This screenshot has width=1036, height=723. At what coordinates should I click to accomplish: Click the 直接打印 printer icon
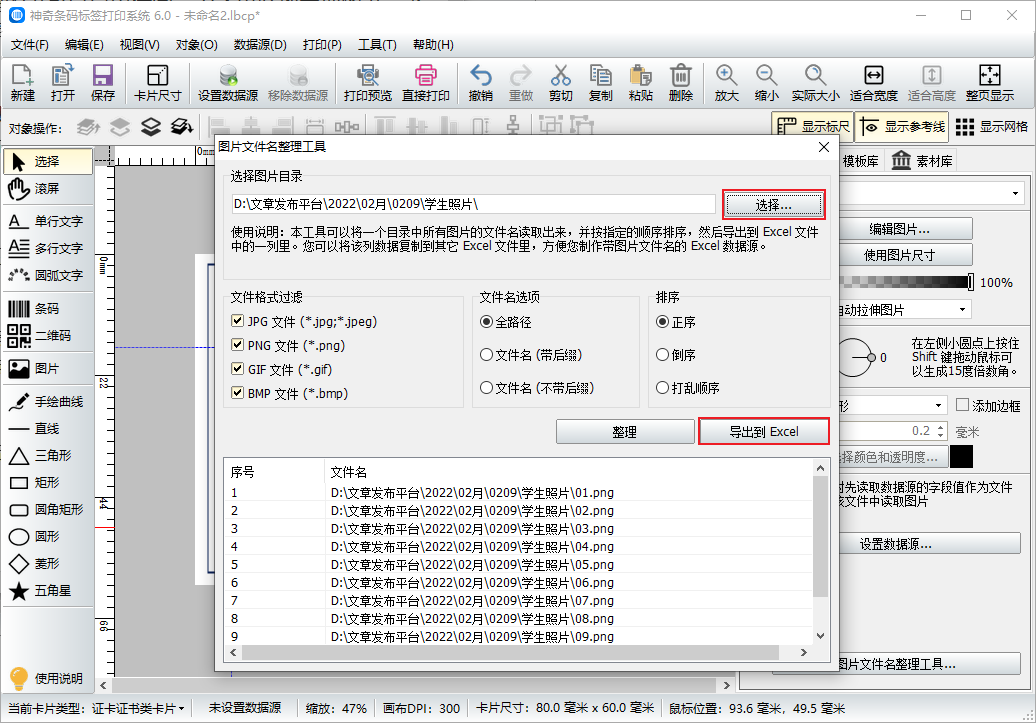[426, 83]
